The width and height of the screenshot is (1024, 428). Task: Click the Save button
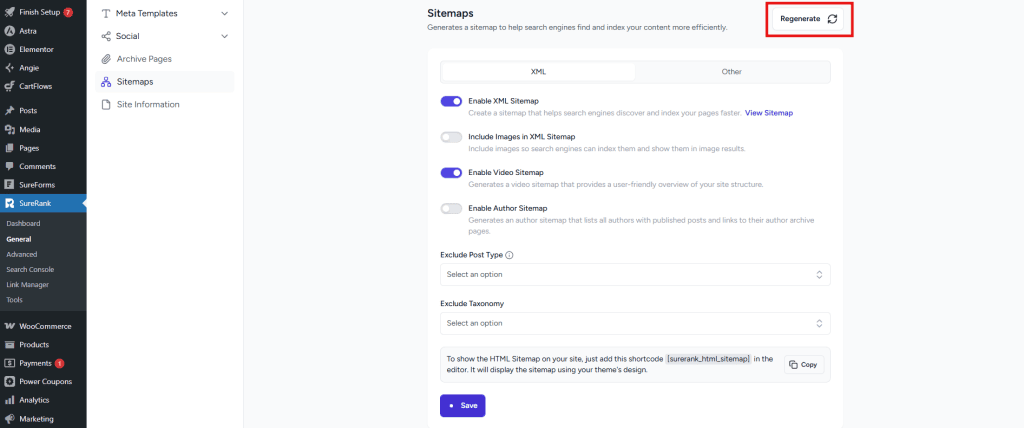(462, 405)
